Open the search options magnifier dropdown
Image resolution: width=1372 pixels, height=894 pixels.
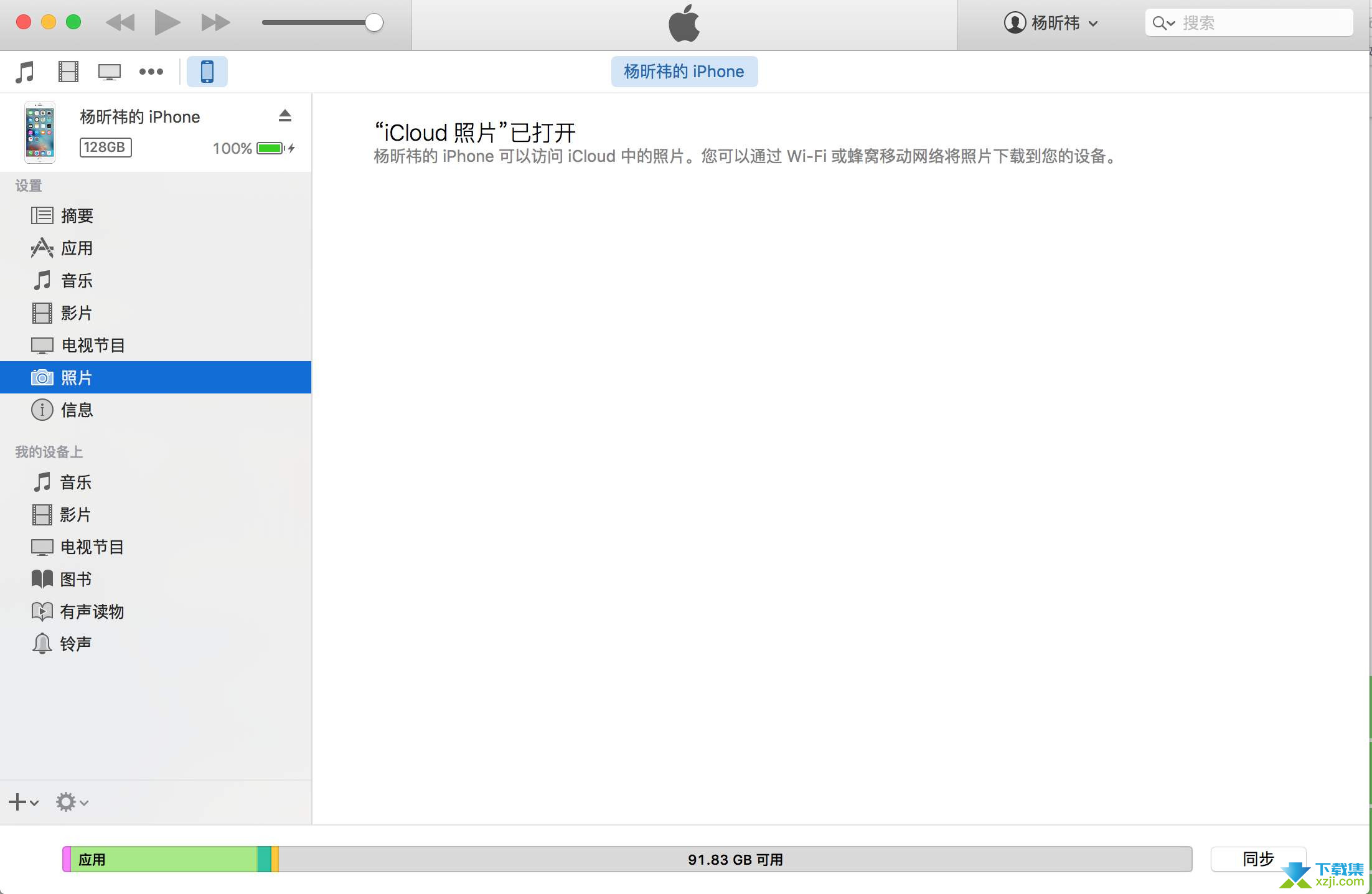tap(1163, 23)
